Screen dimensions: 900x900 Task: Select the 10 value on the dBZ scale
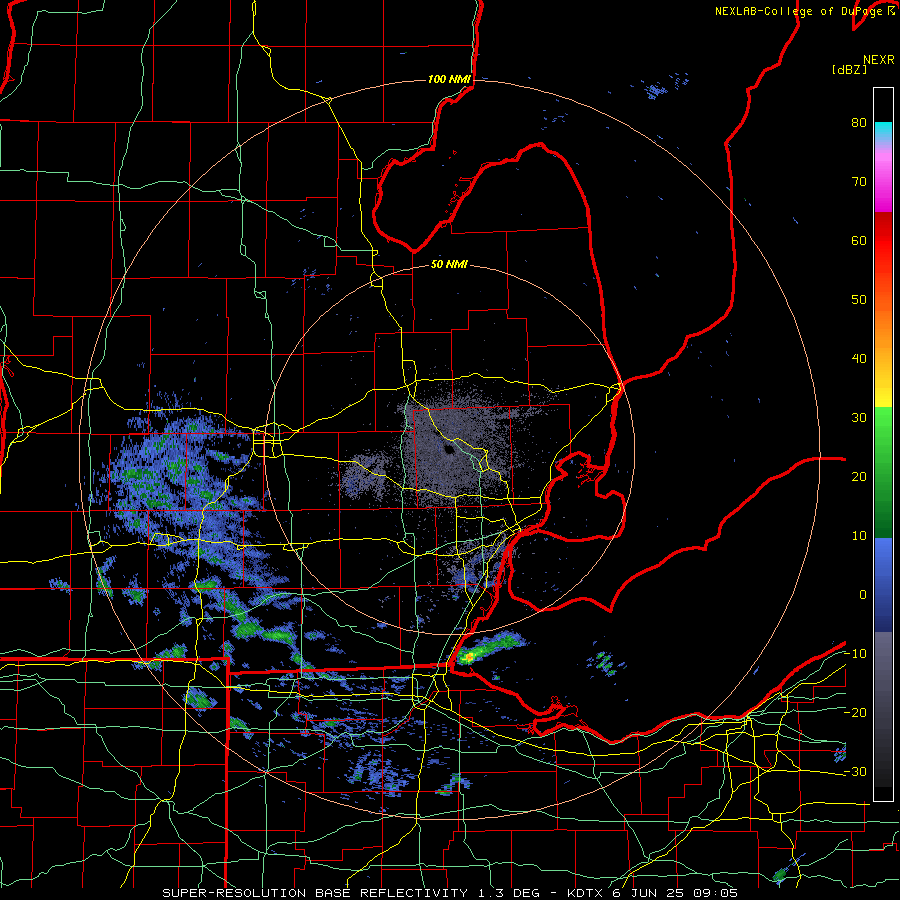(x=859, y=536)
